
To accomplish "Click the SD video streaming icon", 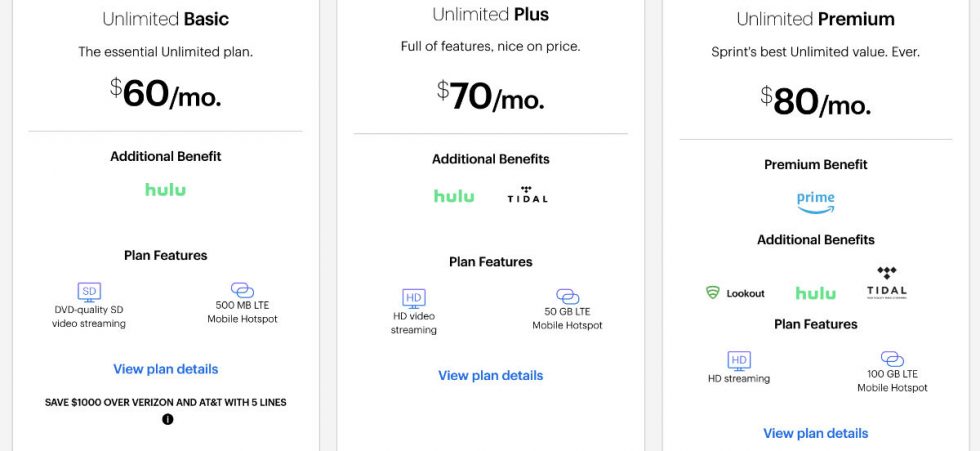I will point(89,291).
